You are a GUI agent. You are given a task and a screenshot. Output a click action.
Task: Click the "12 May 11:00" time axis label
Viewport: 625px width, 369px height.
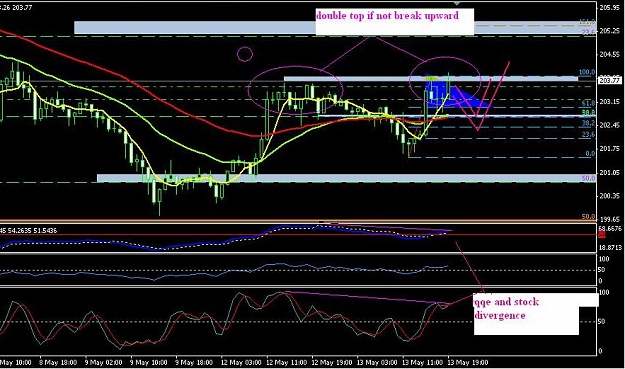point(287,363)
